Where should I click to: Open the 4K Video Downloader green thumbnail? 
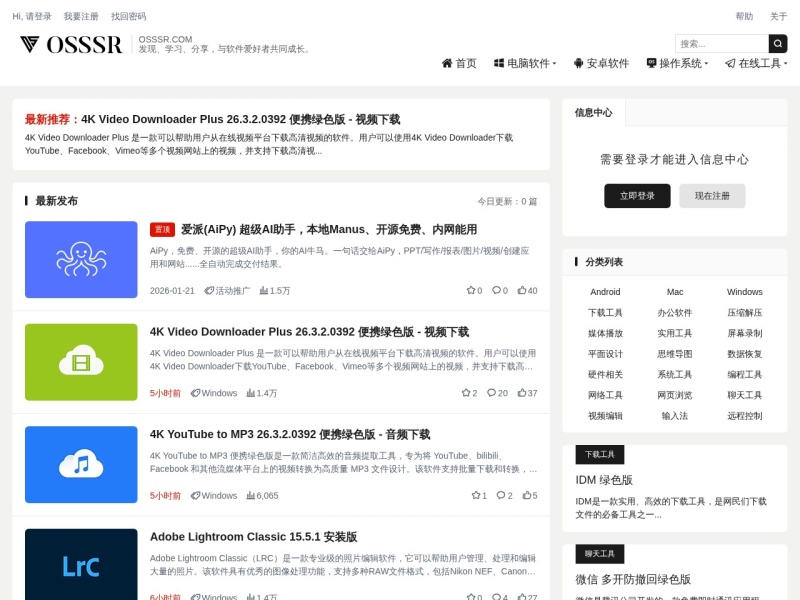(81, 362)
